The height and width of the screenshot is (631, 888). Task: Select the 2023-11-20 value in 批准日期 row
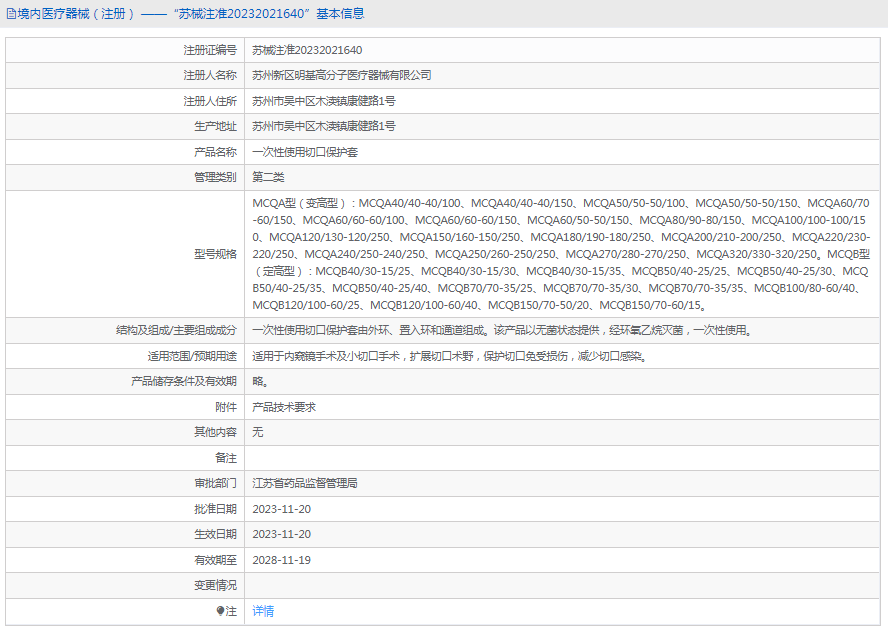coord(281,509)
